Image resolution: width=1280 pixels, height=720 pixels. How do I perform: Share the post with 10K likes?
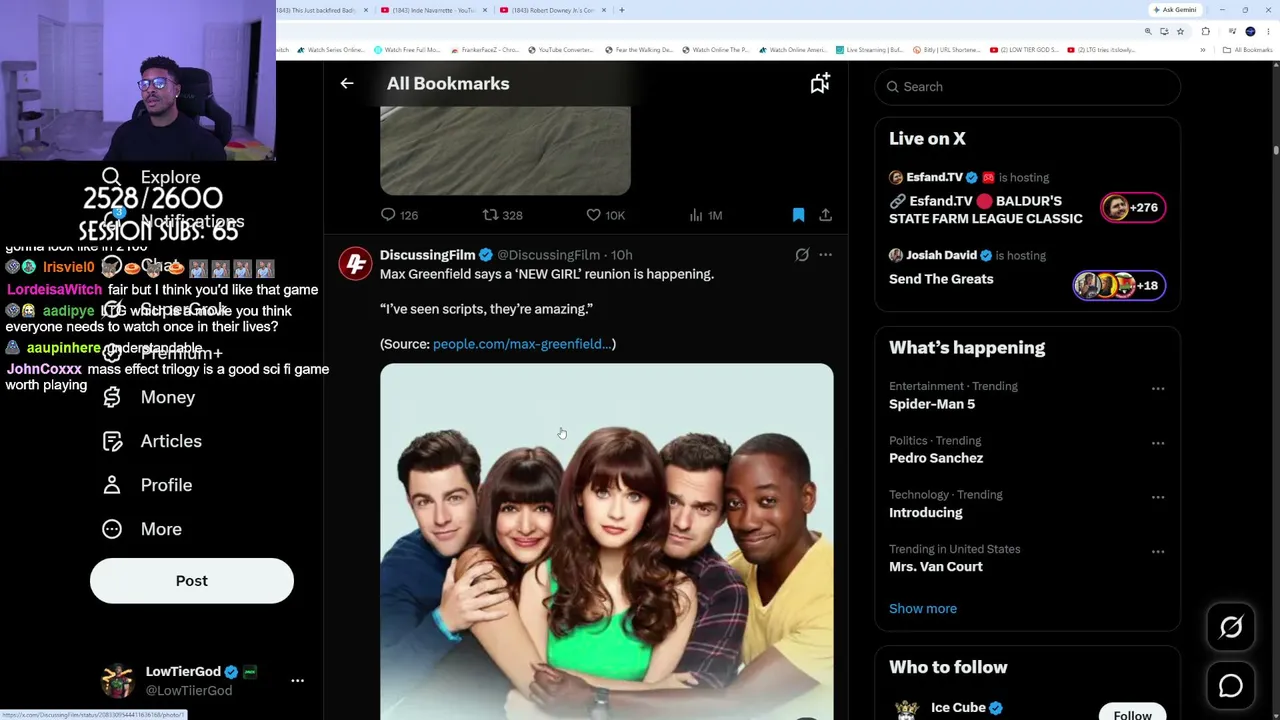pos(825,215)
